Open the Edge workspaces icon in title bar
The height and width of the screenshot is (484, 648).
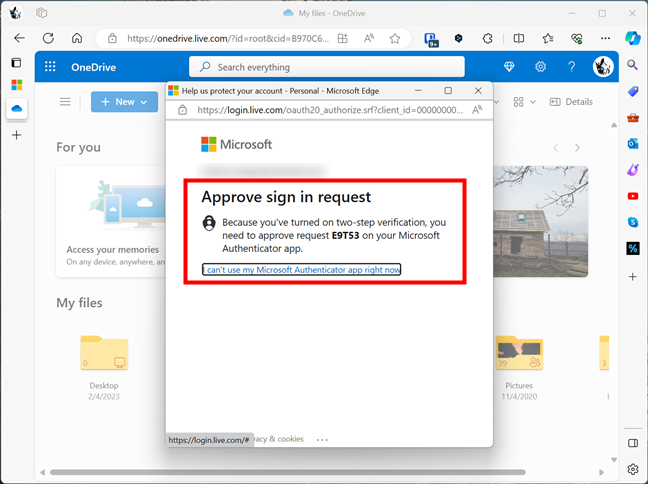pyautogui.click(x=41, y=13)
